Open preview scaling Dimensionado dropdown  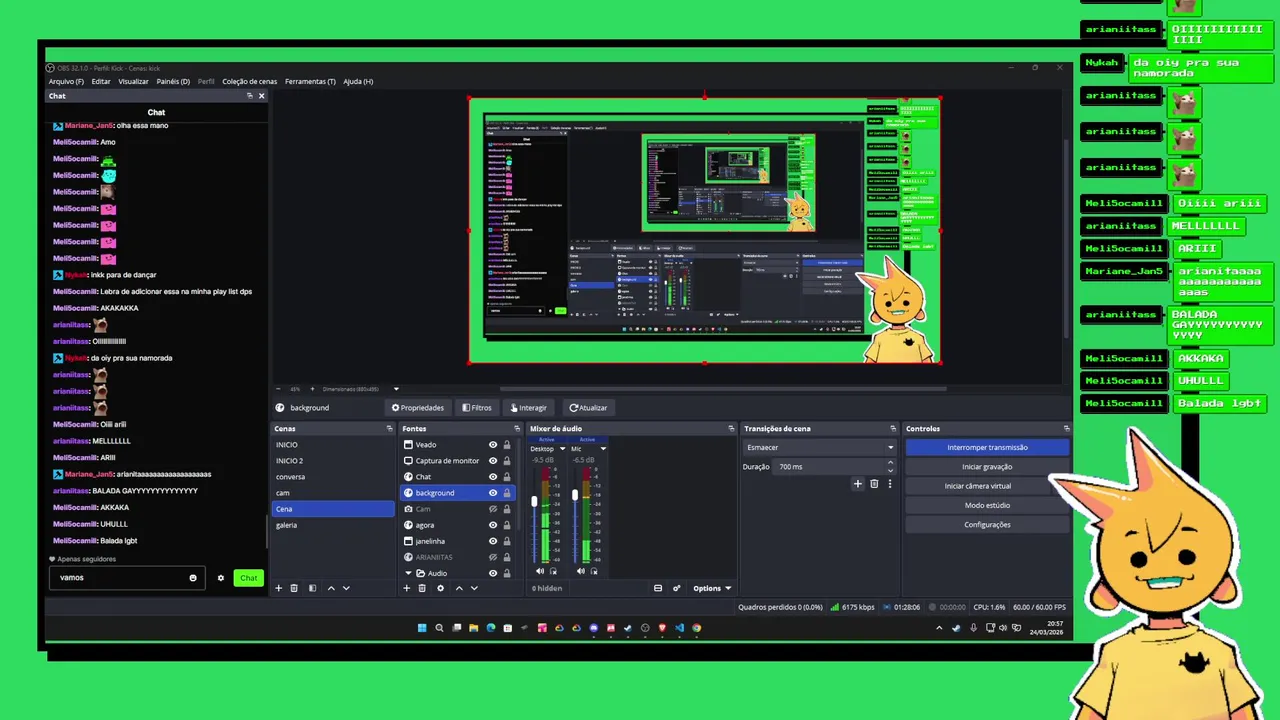coord(396,389)
